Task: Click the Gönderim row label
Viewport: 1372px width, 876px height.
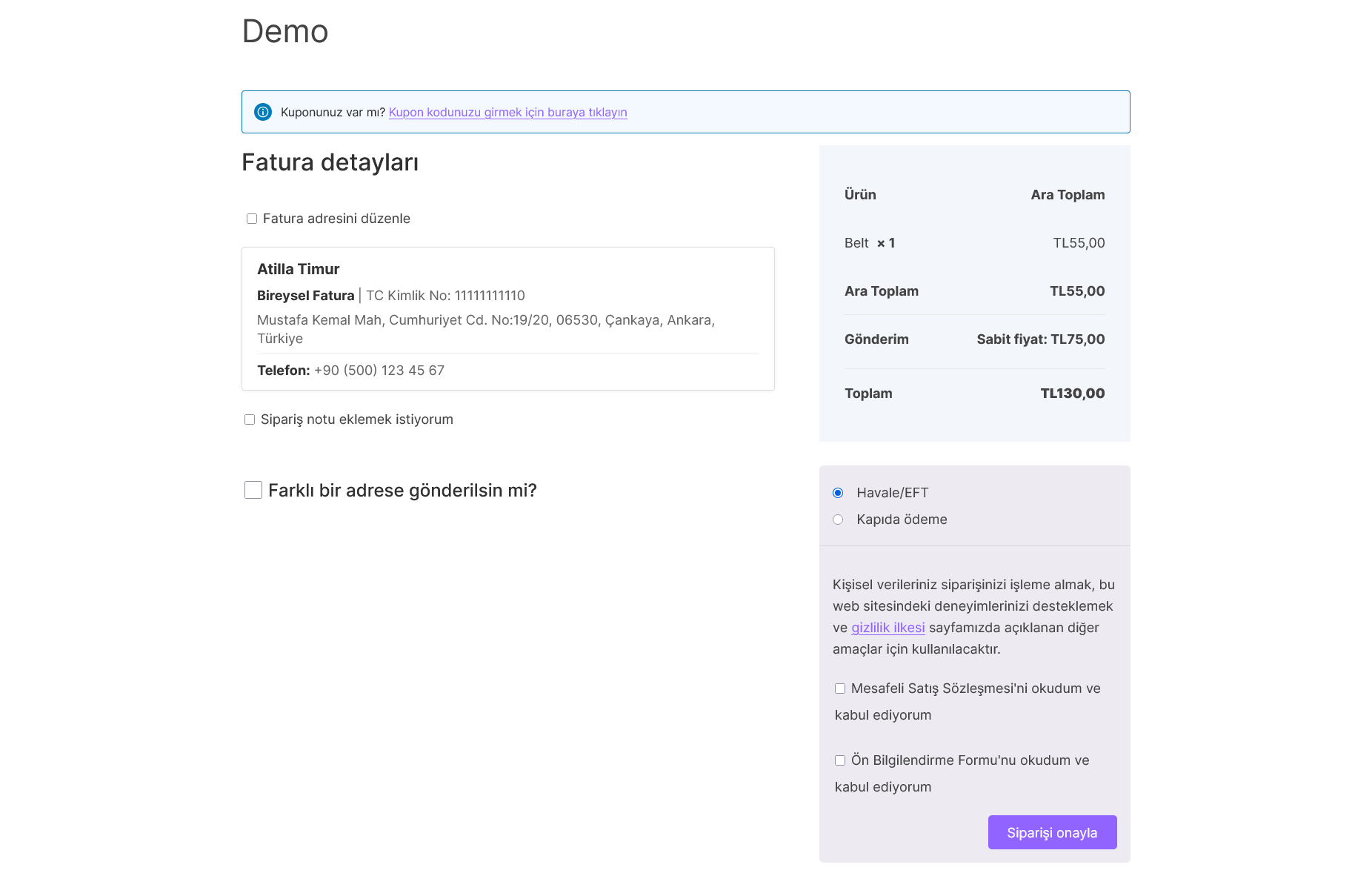Action: (x=876, y=339)
